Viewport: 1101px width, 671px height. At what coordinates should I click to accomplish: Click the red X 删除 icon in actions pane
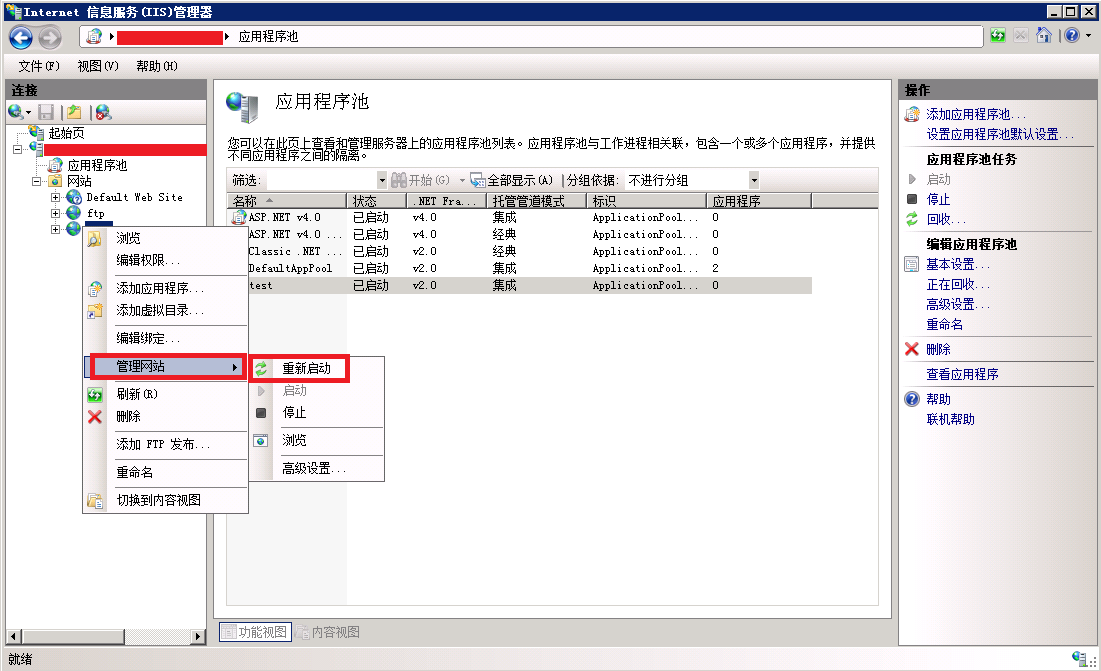point(911,349)
